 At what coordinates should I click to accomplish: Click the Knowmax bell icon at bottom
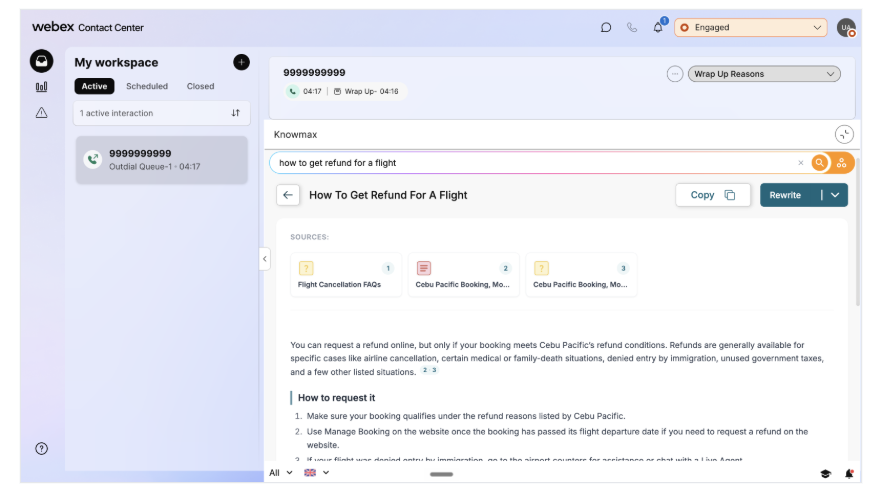(849, 473)
